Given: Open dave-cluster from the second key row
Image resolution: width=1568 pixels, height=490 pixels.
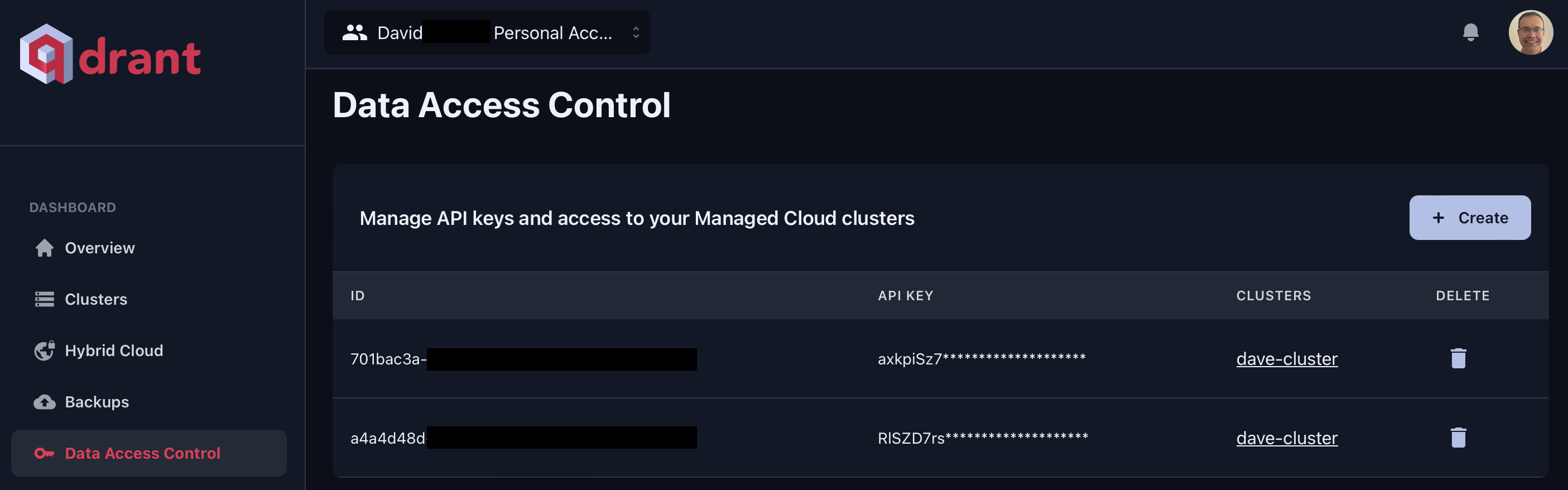Looking at the screenshot, I should [1286, 438].
